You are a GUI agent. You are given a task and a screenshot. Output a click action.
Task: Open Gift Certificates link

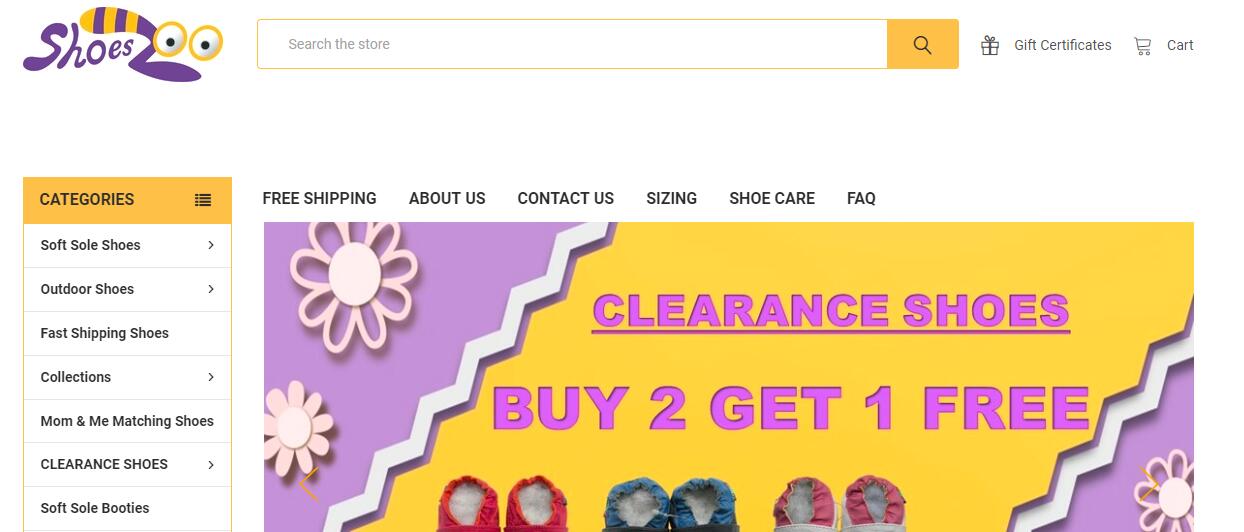click(1062, 45)
